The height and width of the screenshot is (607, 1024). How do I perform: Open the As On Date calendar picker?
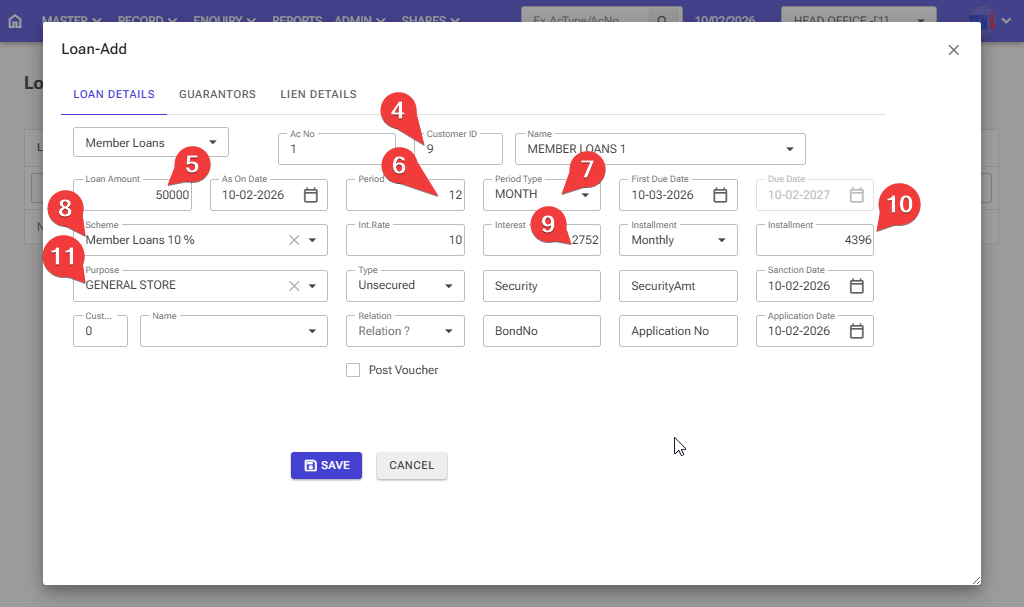point(310,195)
